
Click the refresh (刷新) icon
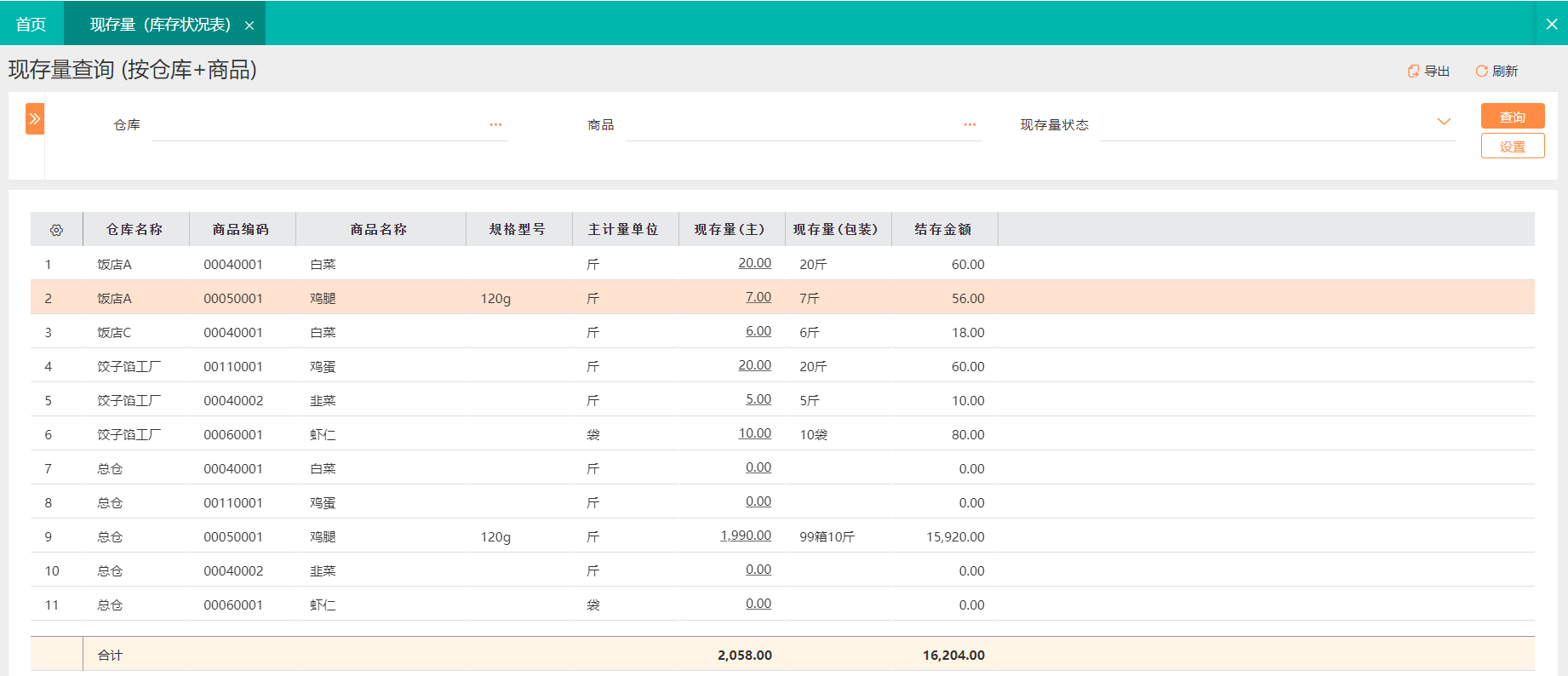pos(1481,72)
